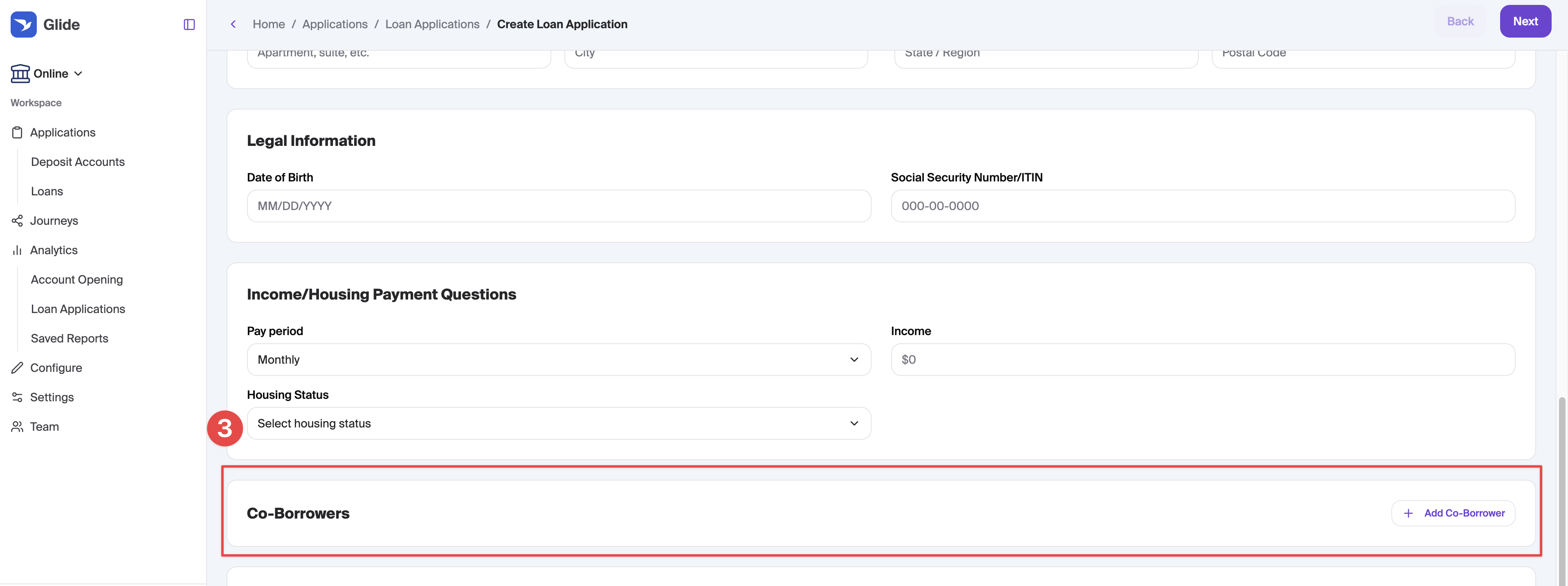Image resolution: width=1568 pixels, height=586 pixels.
Task: Go to Saved Reports in sidebar
Action: point(70,338)
